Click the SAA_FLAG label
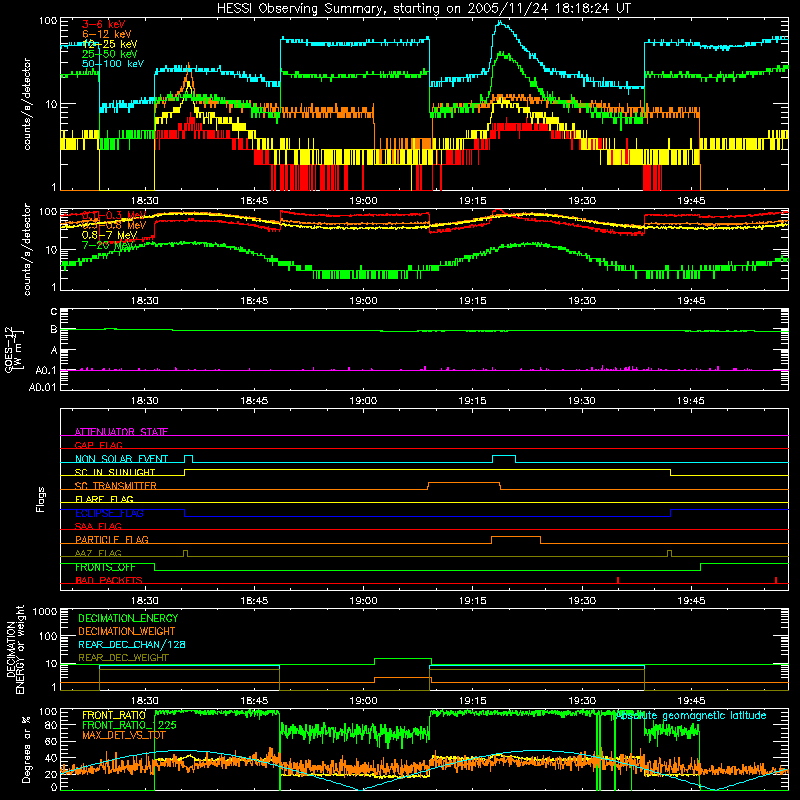800x800 pixels. click(98, 526)
